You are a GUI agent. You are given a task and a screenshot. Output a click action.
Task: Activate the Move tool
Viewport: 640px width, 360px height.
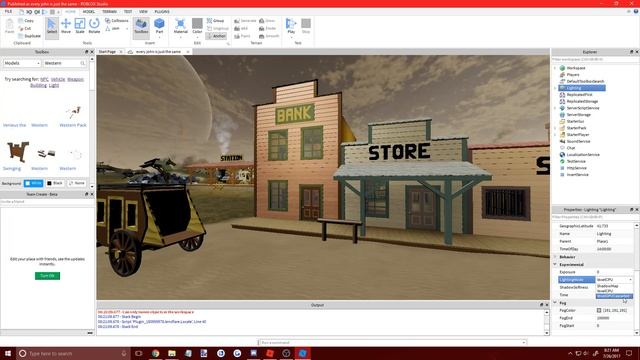coord(66,26)
